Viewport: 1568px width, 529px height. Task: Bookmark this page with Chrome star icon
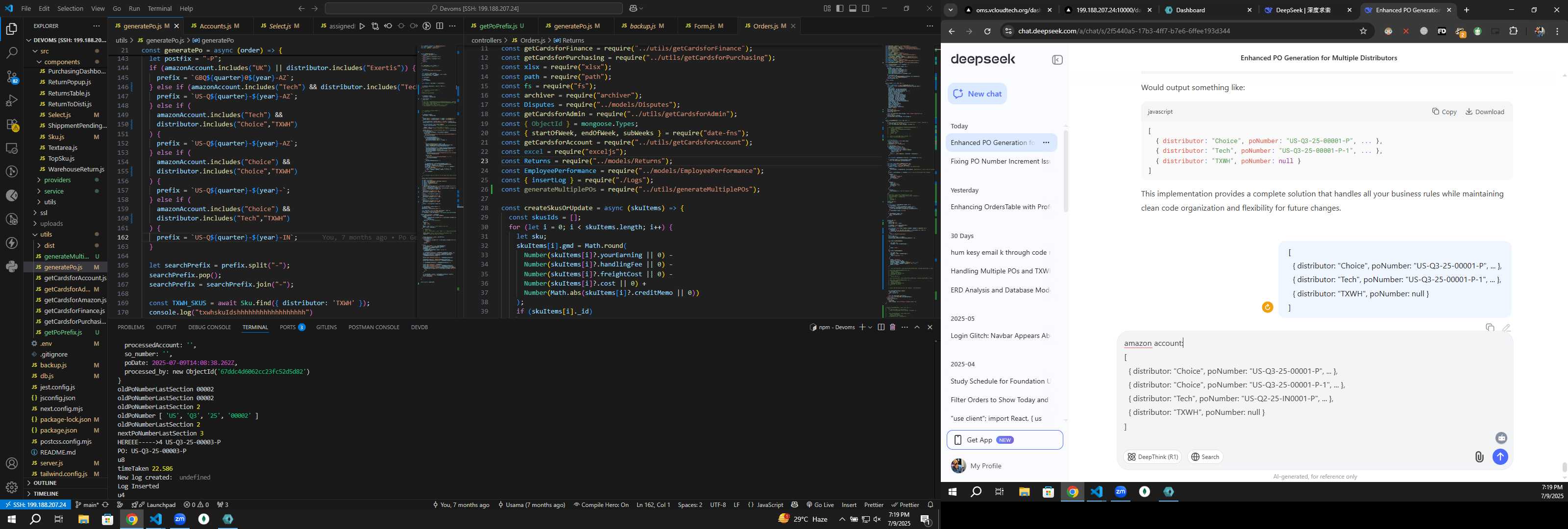point(1364,31)
